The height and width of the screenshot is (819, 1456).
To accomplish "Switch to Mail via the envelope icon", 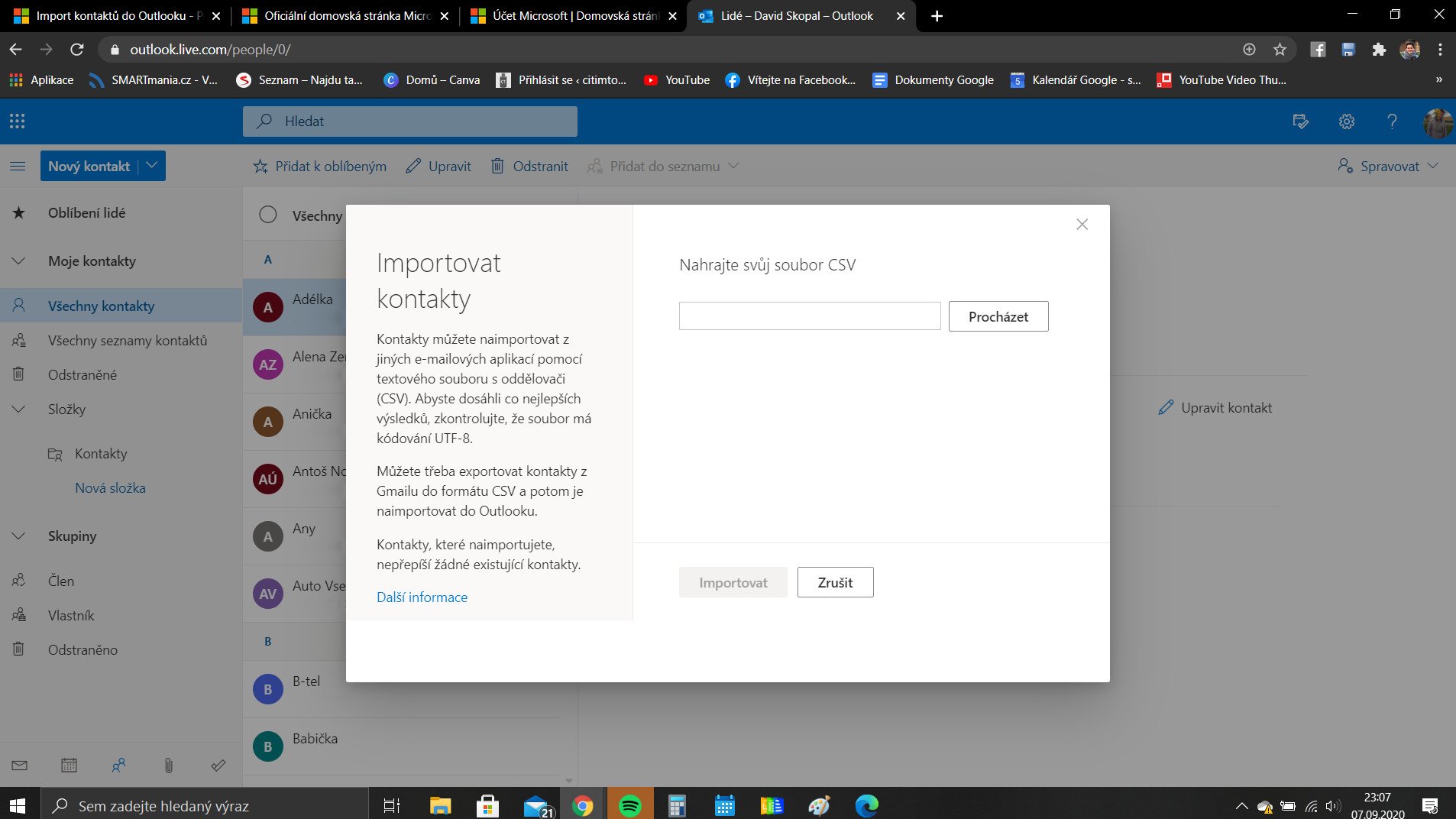I will (20, 765).
